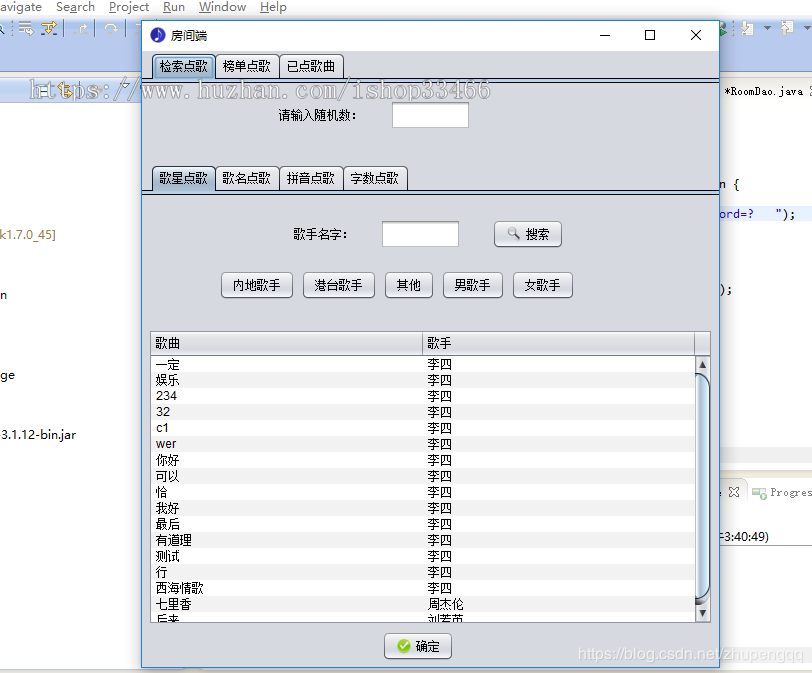This screenshot has height=673, width=812.
Task: Click the 请输入随机数 input field
Action: pos(430,115)
